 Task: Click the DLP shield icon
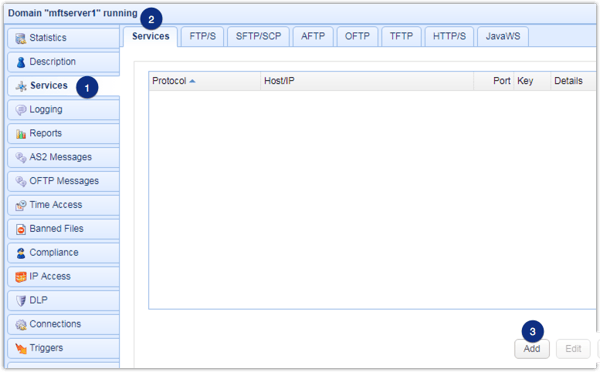coord(21,300)
